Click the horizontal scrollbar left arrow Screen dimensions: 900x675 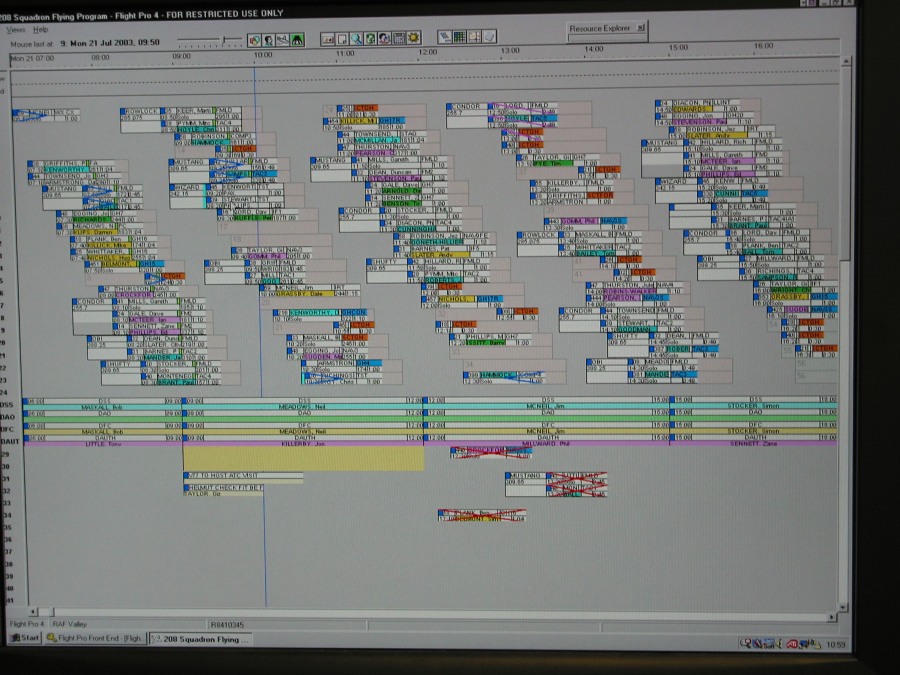pyautogui.click(x=31, y=611)
